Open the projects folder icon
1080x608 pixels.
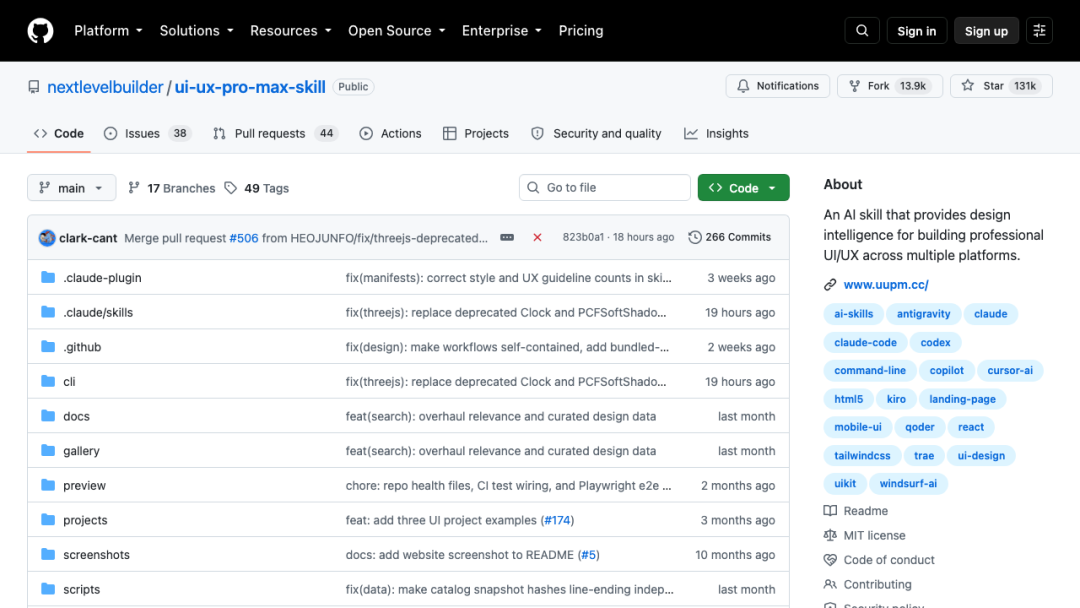[48, 519]
